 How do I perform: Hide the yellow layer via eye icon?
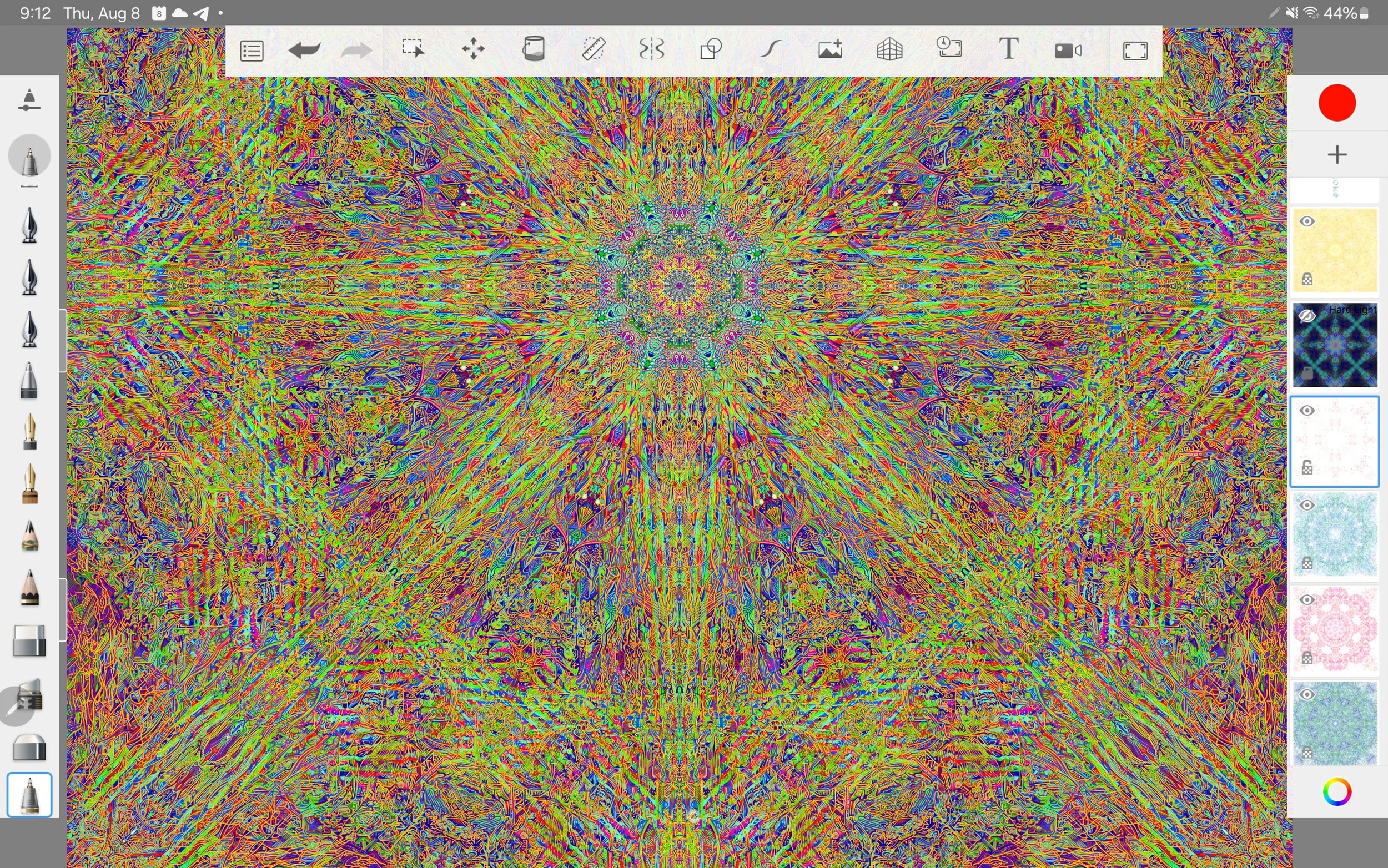[1307, 221]
